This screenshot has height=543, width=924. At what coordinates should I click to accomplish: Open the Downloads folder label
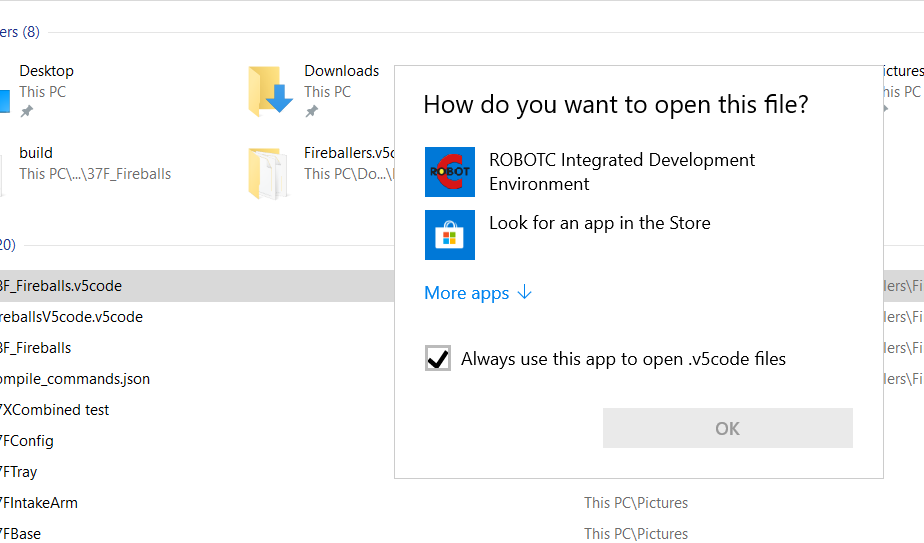342,71
